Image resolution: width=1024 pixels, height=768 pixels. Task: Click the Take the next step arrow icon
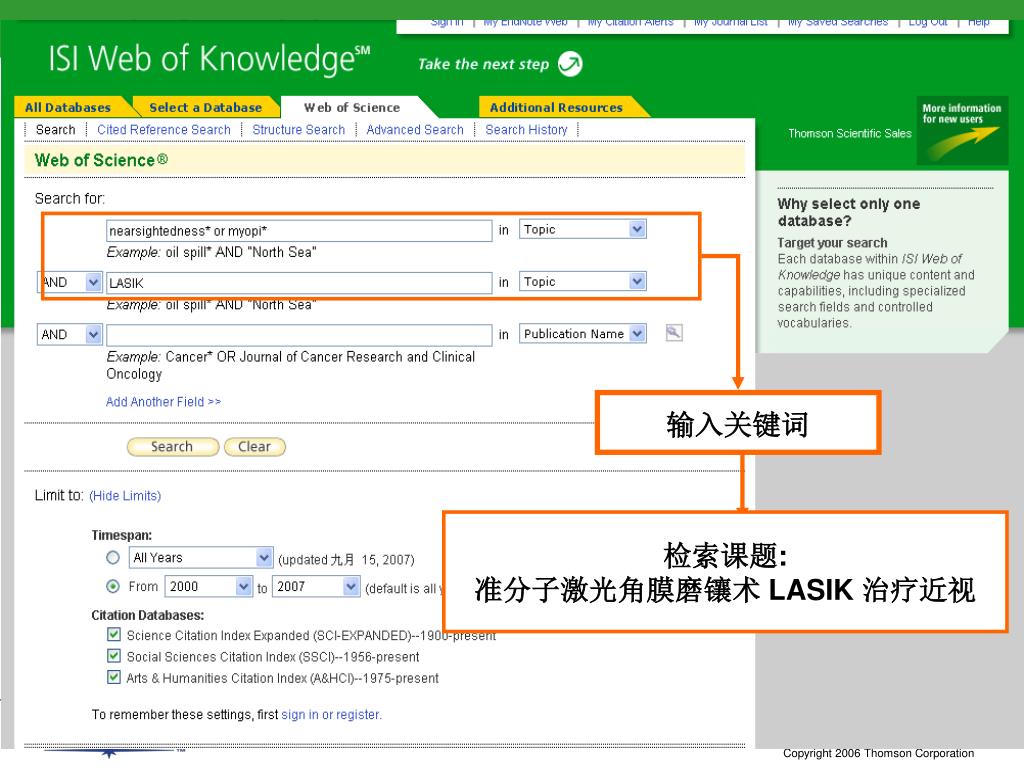[570, 63]
